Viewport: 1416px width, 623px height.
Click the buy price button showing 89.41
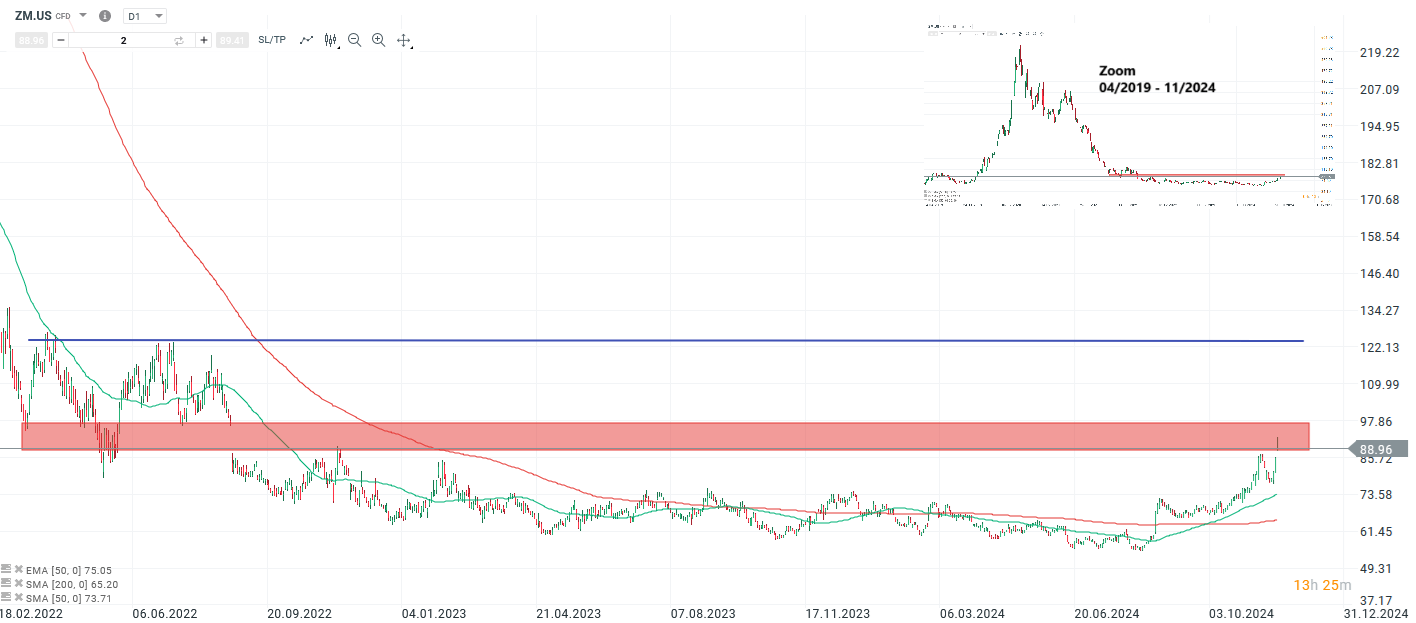coord(233,39)
